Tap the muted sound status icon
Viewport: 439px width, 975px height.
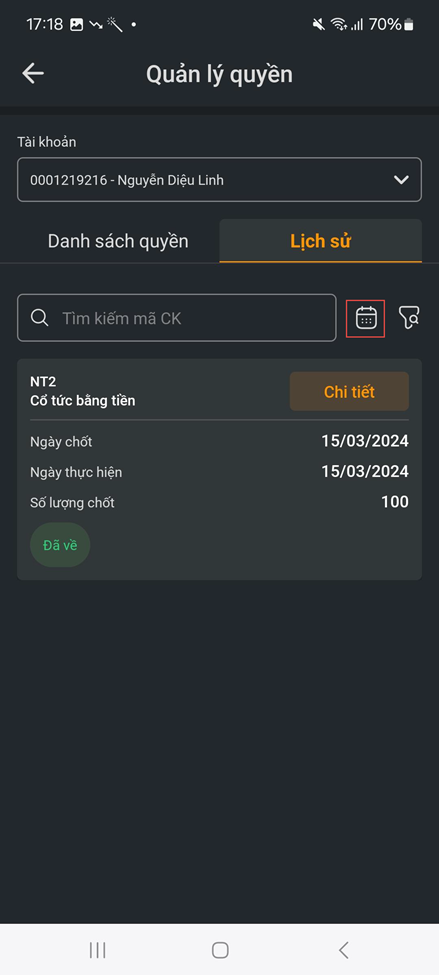click(x=319, y=24)
